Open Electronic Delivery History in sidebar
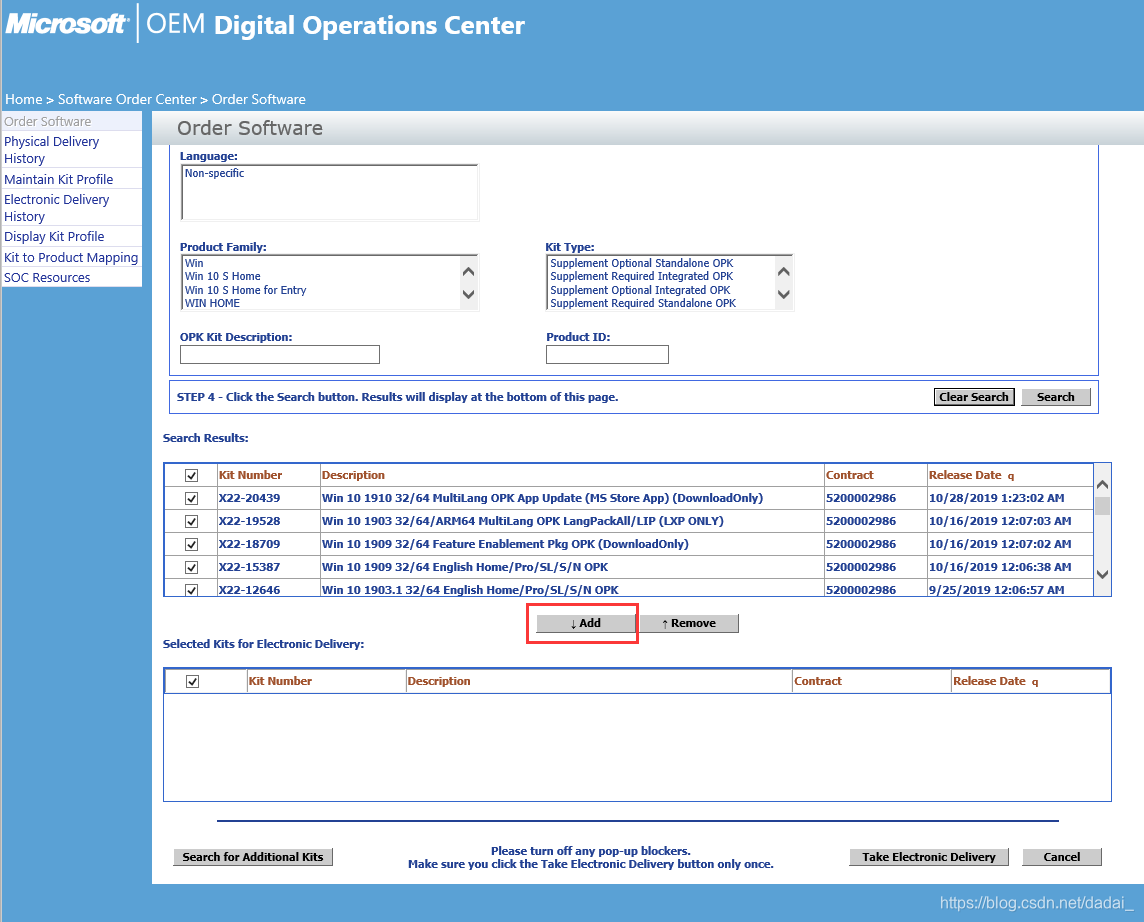Viewport: 1144px width, 922px height. (x=56, y=208)
